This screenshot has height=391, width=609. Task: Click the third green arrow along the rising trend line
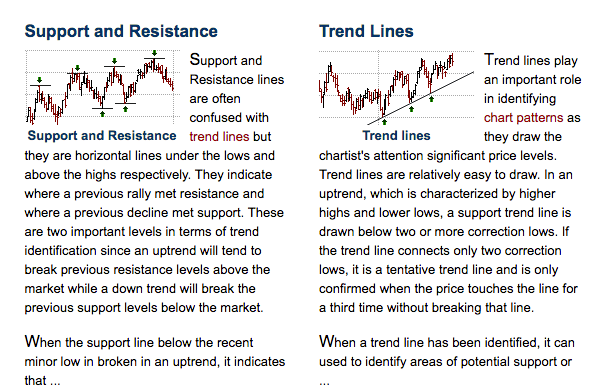(431, 99)
